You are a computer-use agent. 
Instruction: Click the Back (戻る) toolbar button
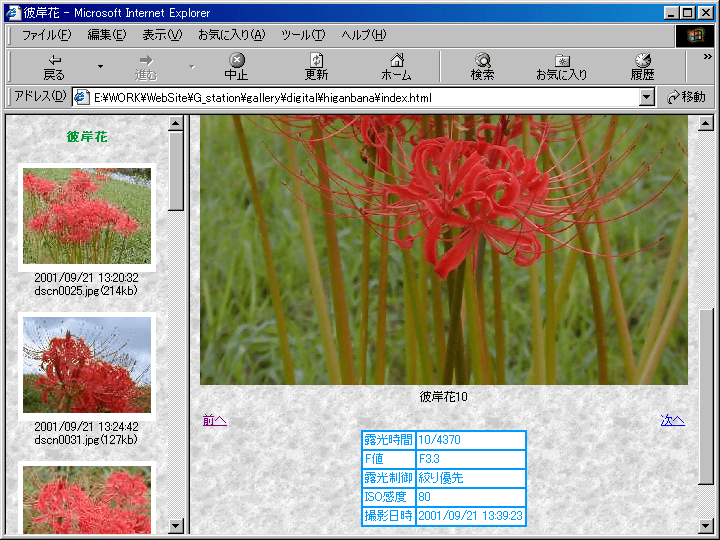point(54,67)
